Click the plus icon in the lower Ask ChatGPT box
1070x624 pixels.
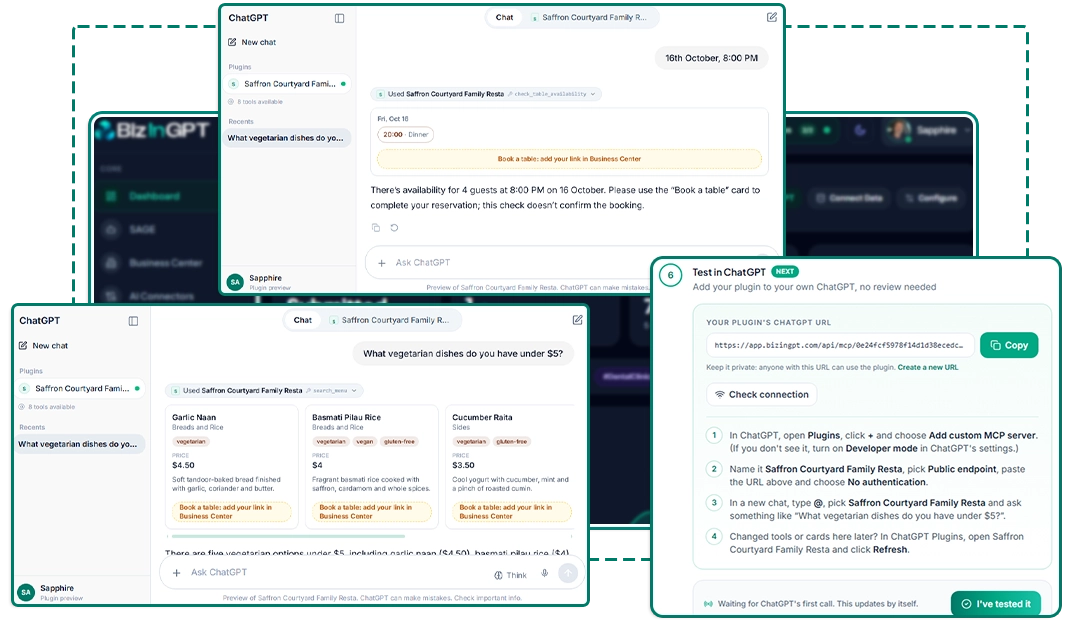point(177,573)
